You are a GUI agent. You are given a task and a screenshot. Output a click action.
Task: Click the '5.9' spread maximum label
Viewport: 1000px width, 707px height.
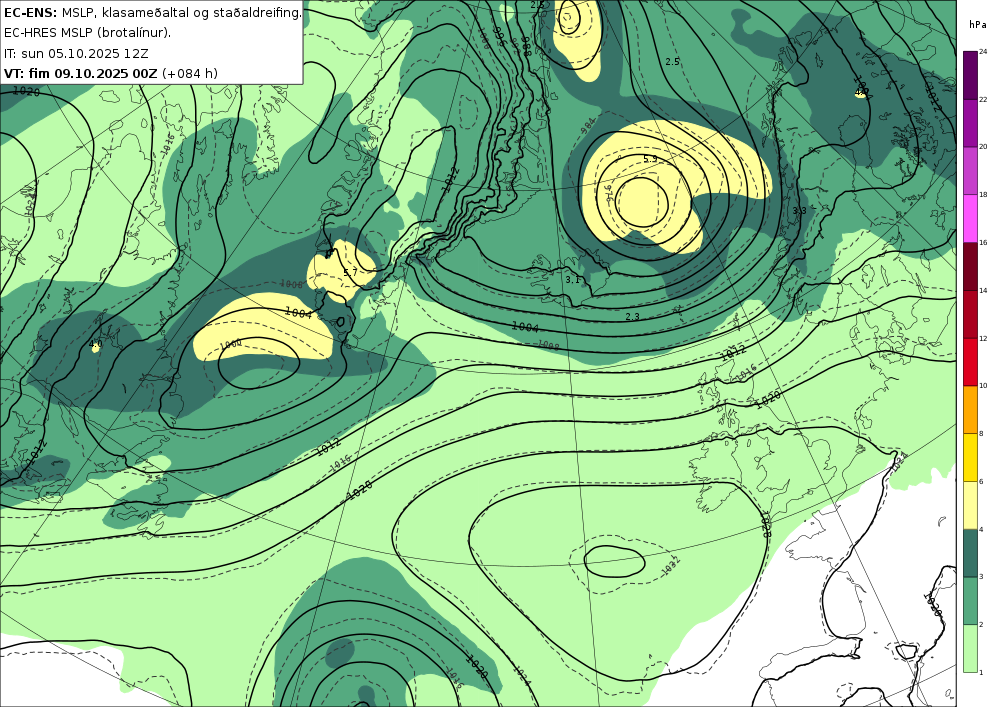coord(650,159)
